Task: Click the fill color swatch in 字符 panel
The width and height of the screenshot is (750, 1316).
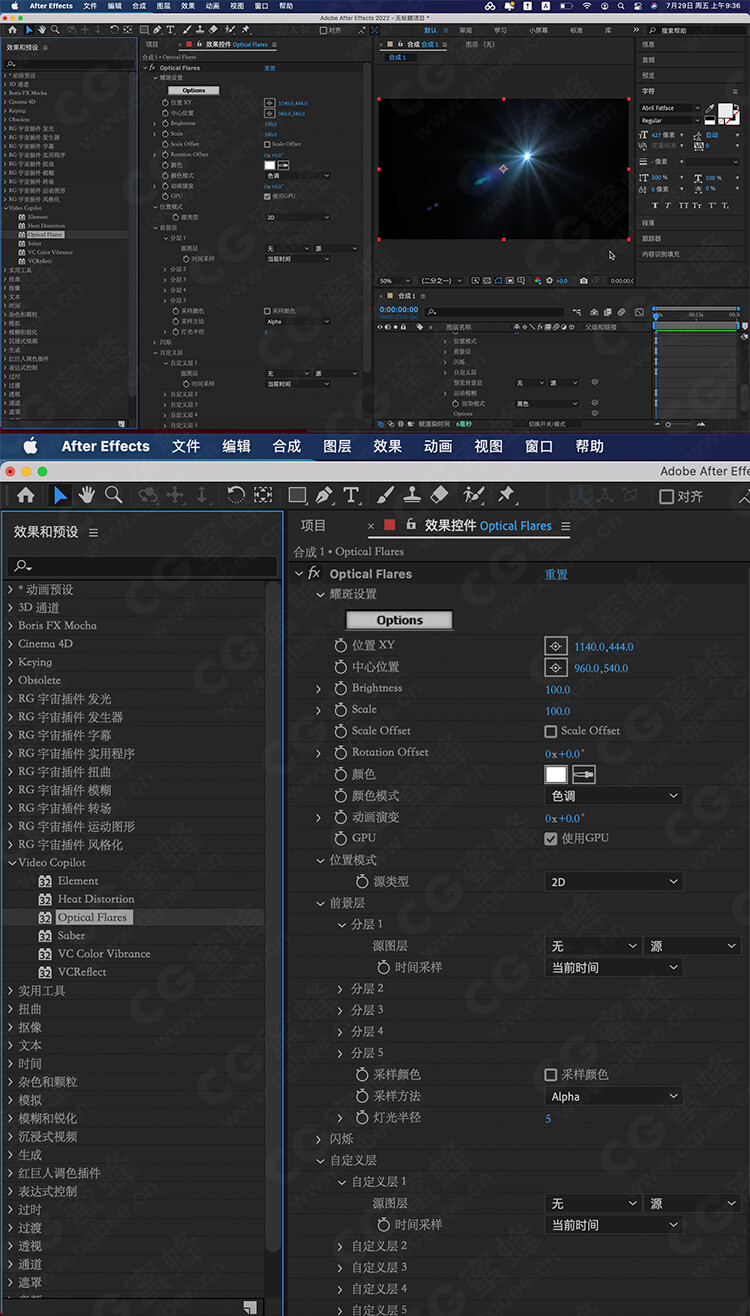Action: coord(725,112)
